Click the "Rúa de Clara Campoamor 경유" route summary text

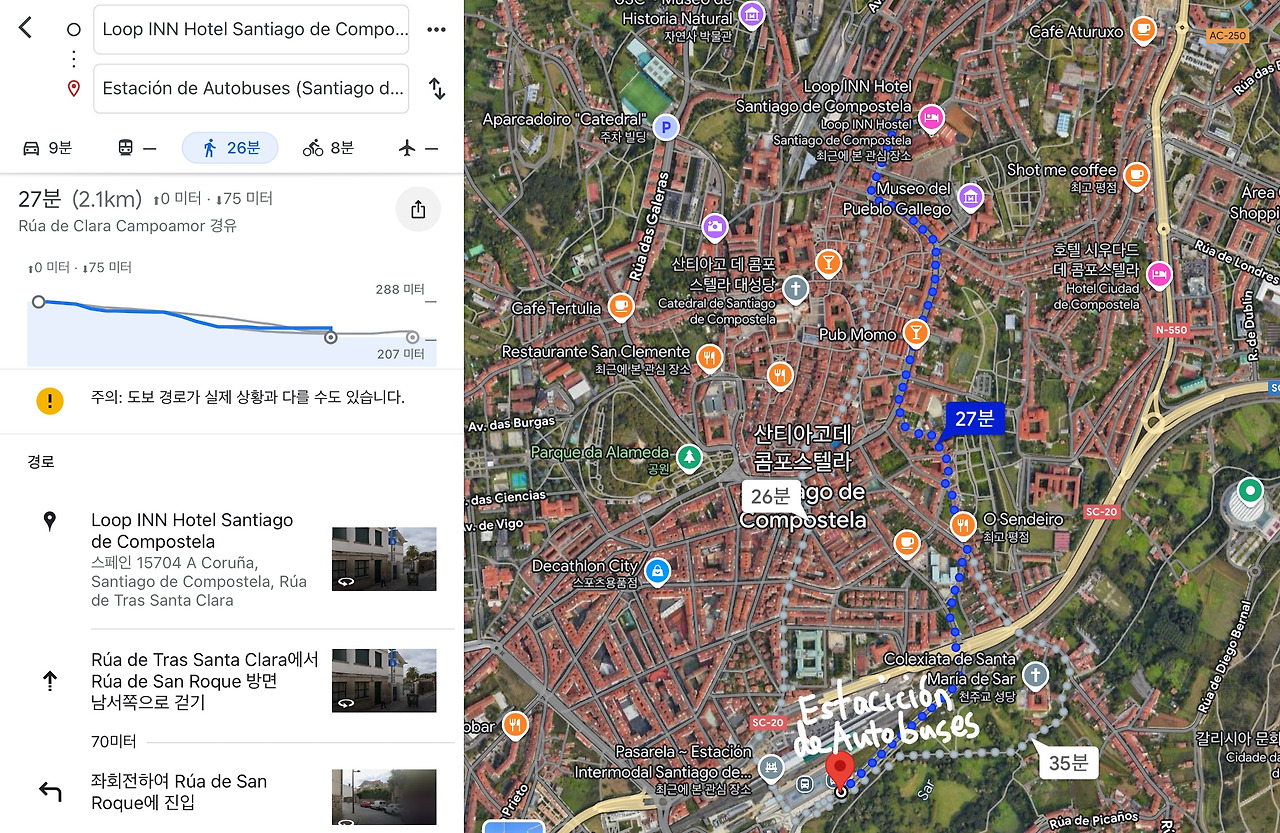(x=128, y=226)
